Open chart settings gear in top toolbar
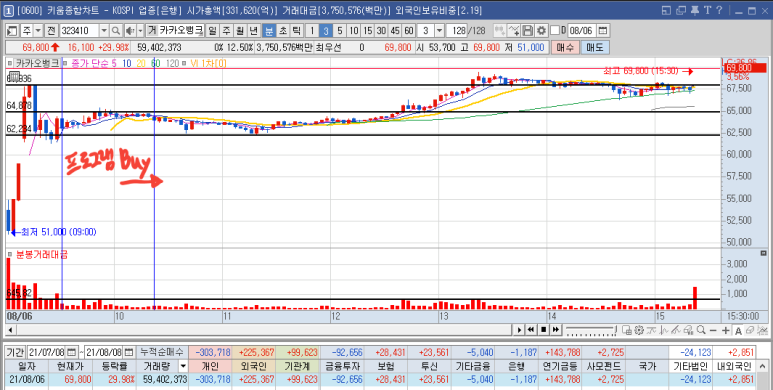 541,31
